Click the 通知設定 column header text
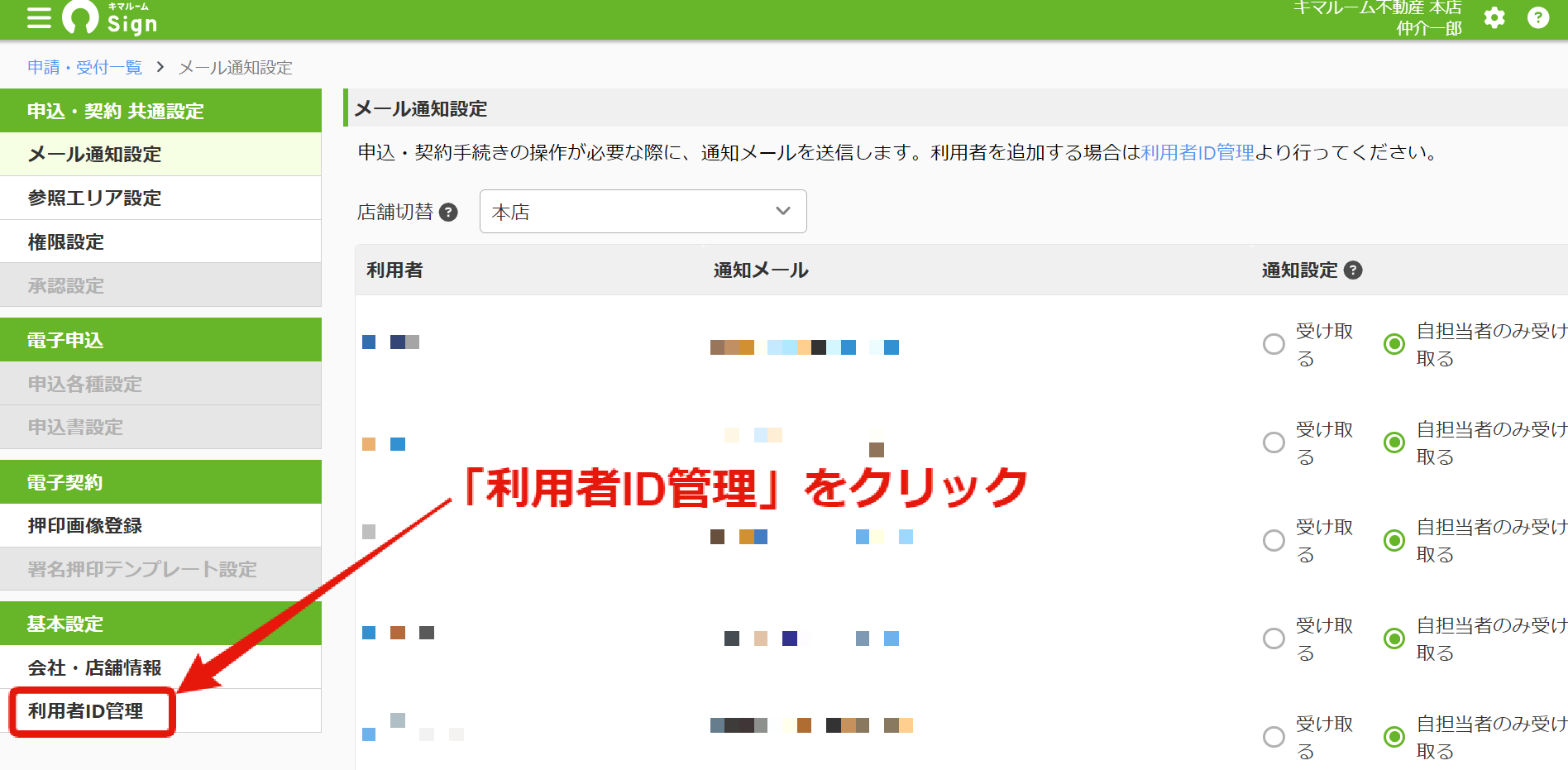 [x=1299, y=270]
